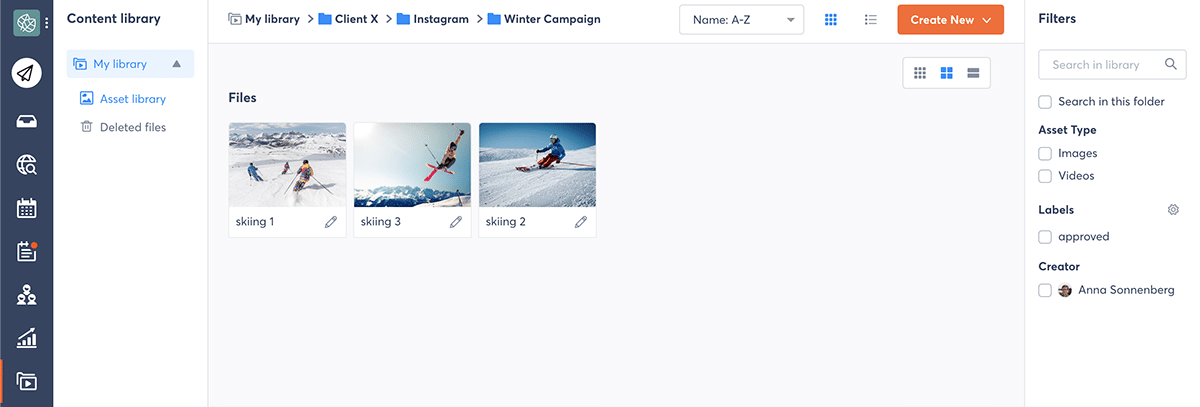Tick the Videos asset type checkbox

coord(1045,176)
